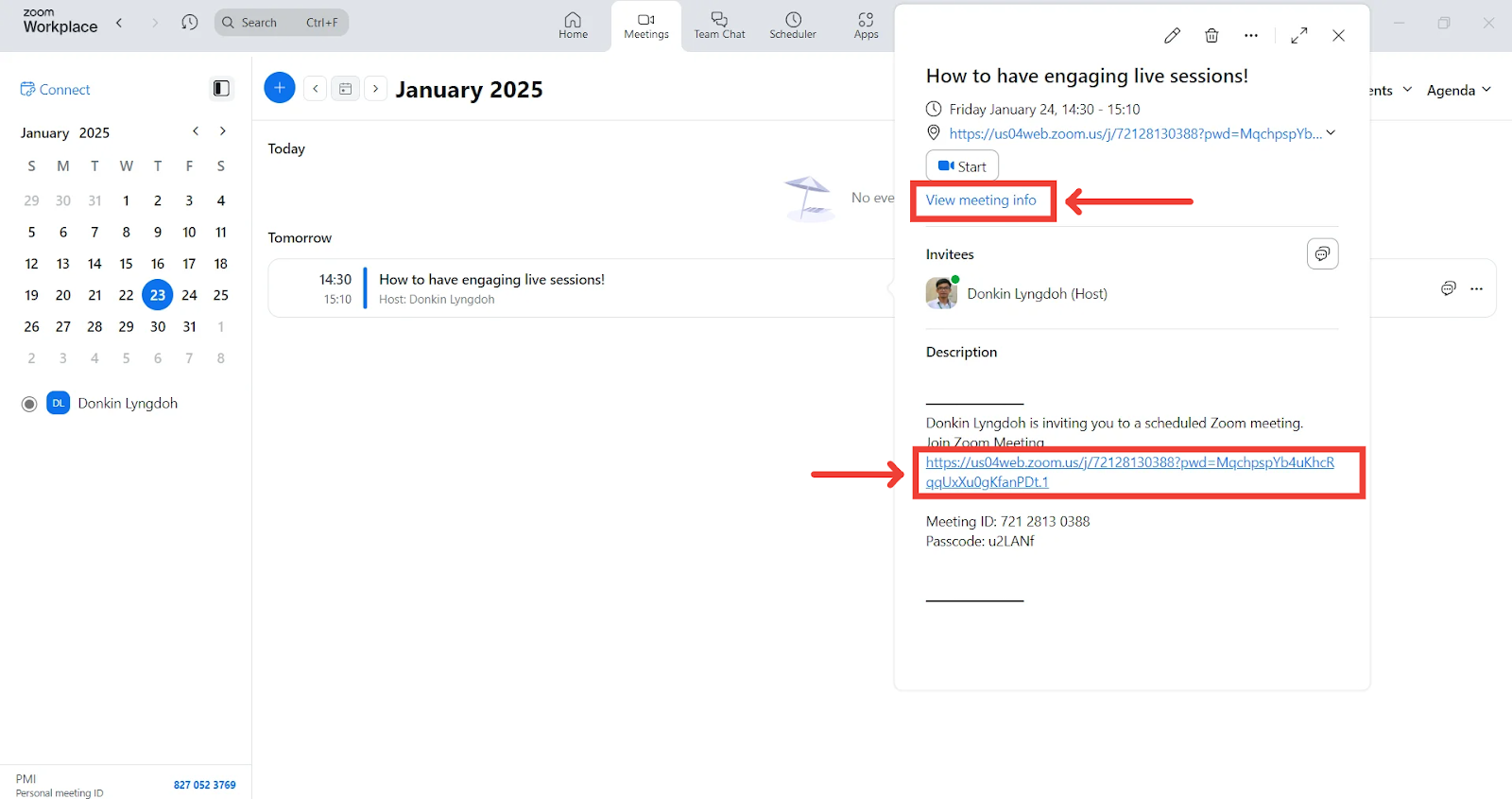Delete meeting using the trash icon
Viewport: 1512px width, 799px height.
click(x=1211, y=36)
